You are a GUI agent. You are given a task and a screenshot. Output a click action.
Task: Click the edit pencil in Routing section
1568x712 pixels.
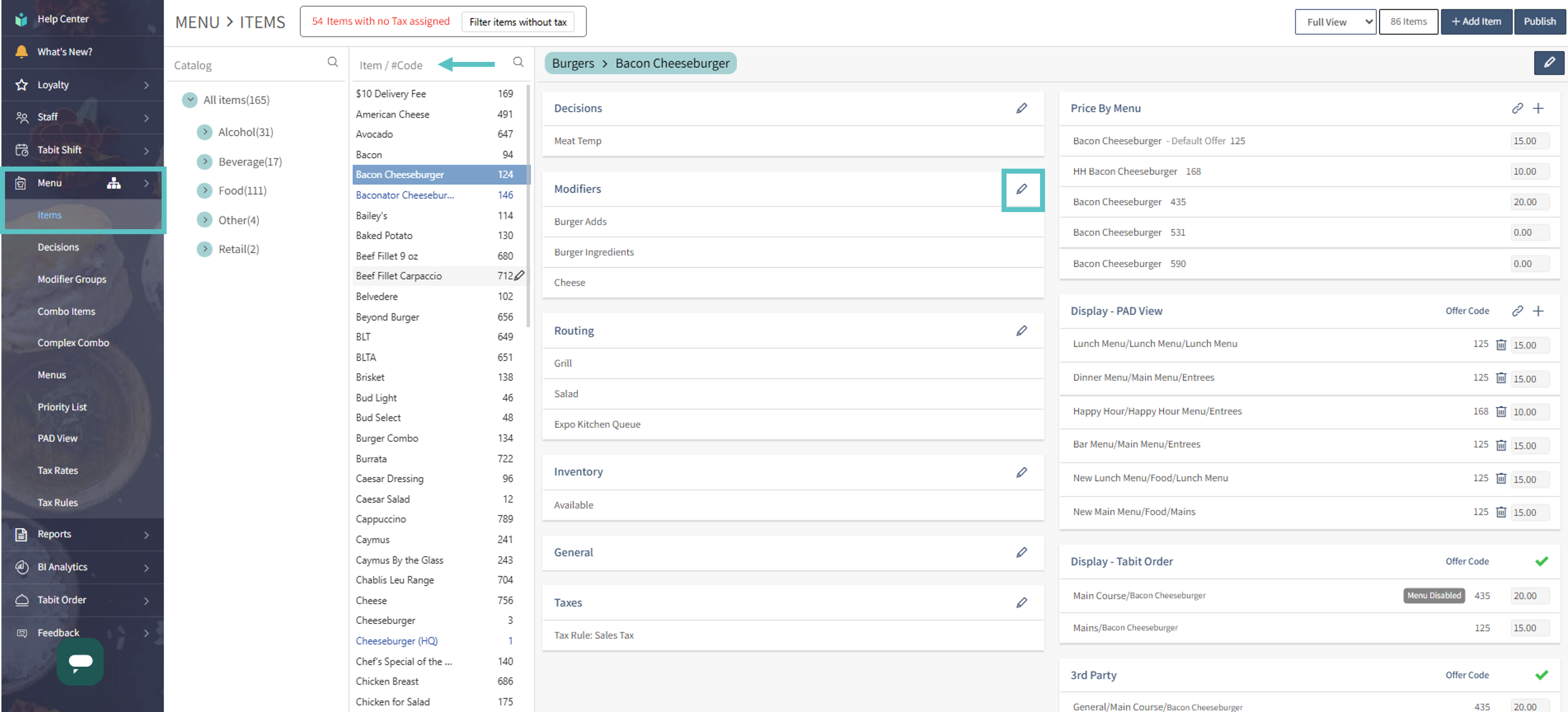click(x=1021, y=331)
